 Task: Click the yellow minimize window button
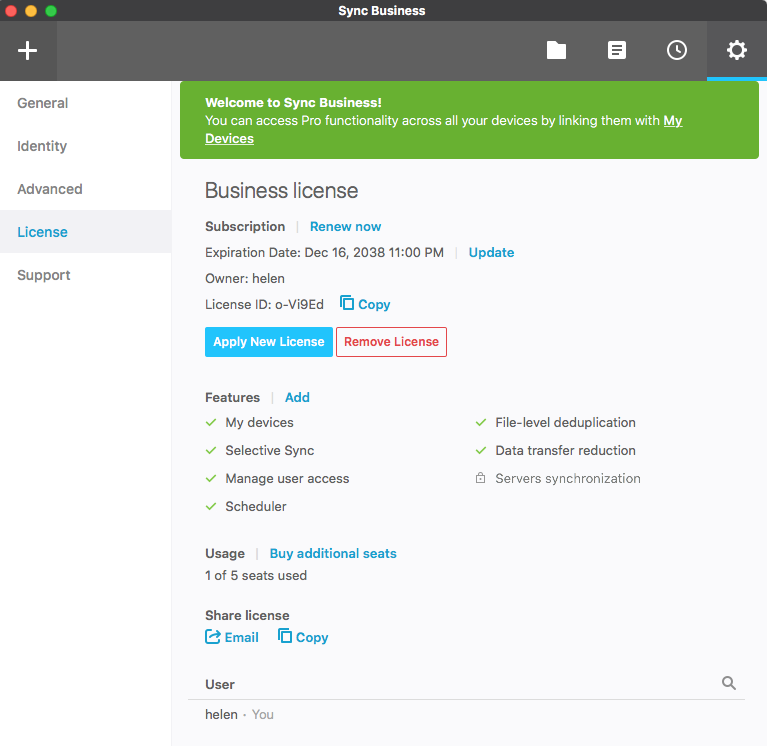pos(31,11)
